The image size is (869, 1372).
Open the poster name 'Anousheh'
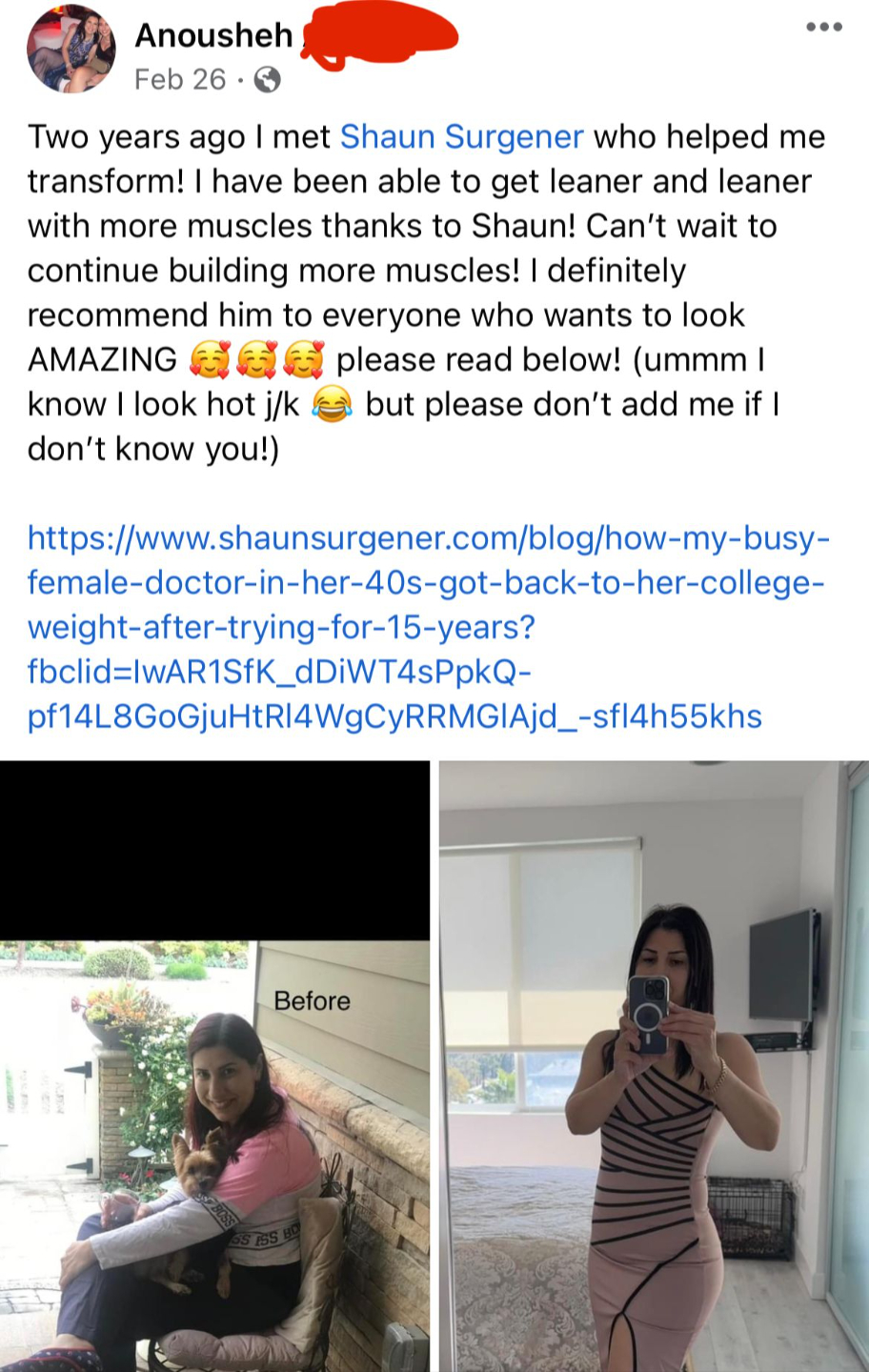tap(214, 35)
